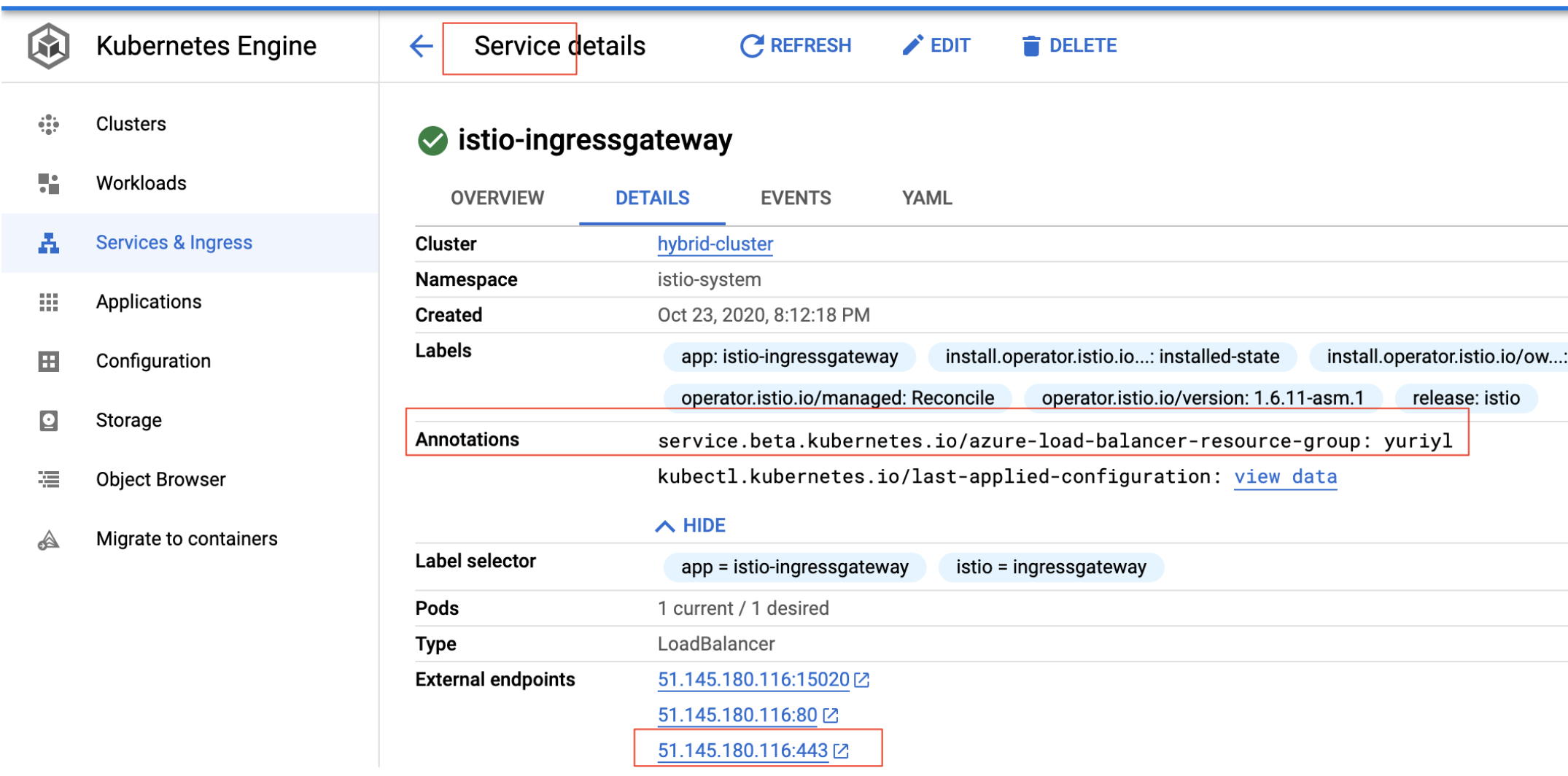The height and width of the screenshot is (776, 1568).
Task: Click the Services & Ingress sidebar icon
Action: (x=48, y=243)
